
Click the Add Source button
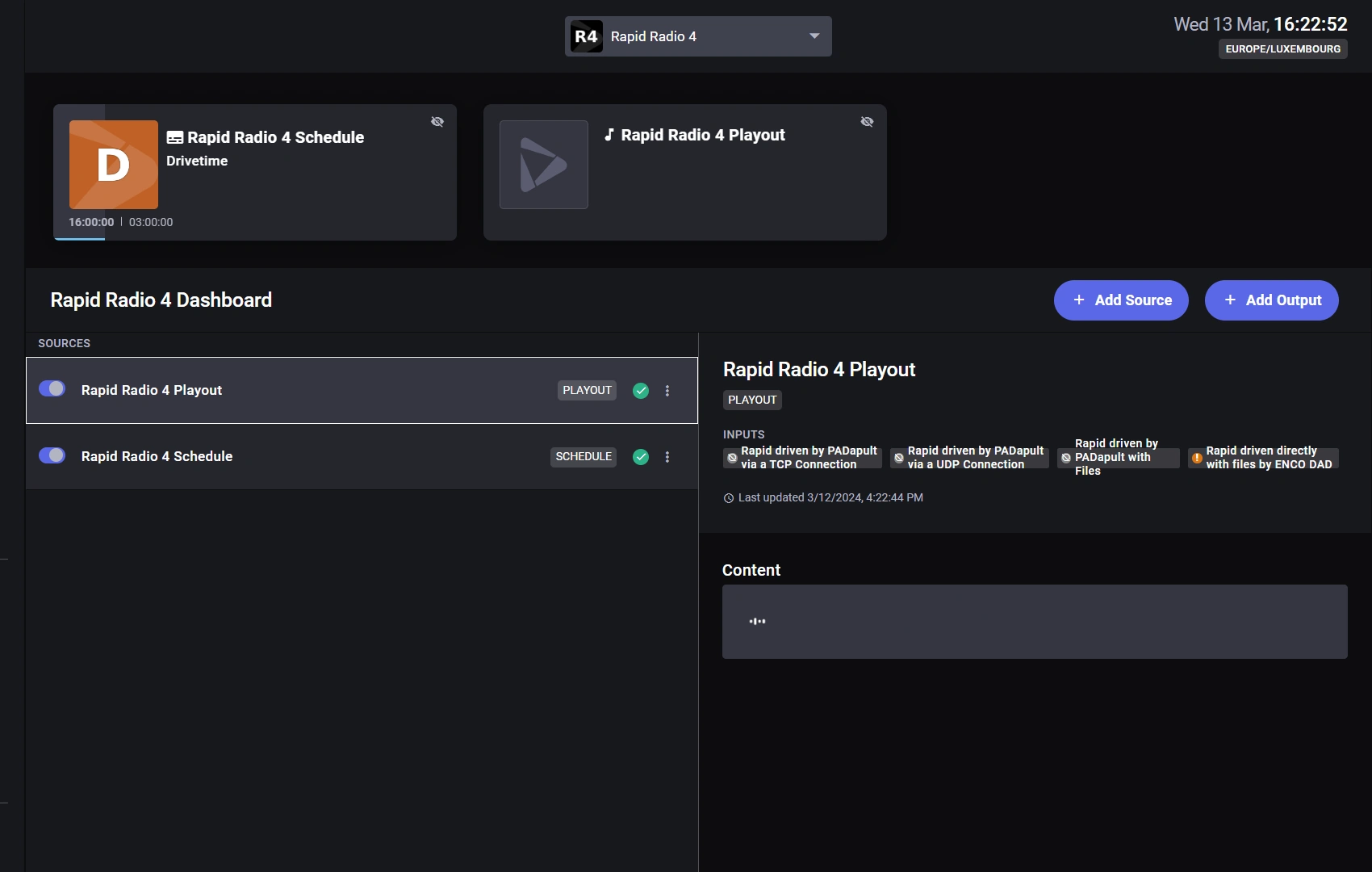point(1121,300)
